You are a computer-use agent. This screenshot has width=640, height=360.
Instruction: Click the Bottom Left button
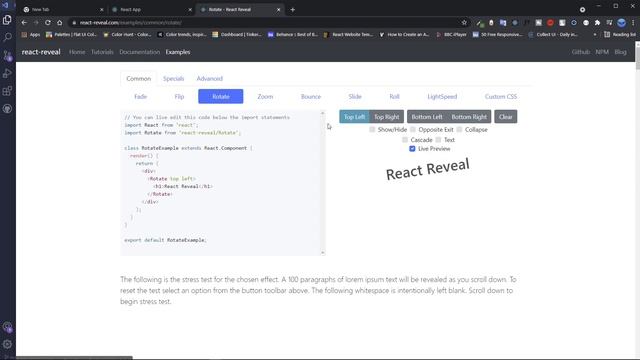427,117
